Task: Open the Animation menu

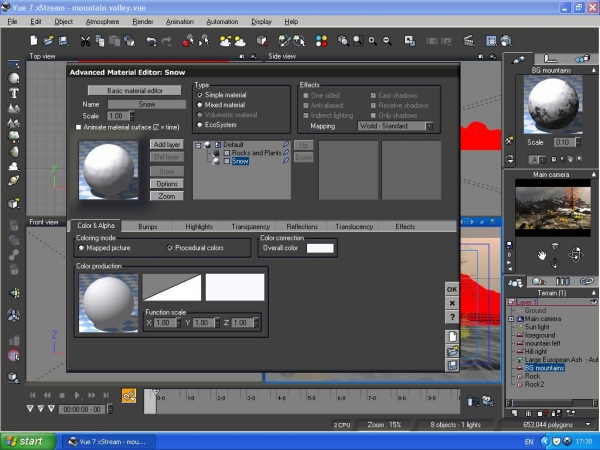Action: [179, 21]
